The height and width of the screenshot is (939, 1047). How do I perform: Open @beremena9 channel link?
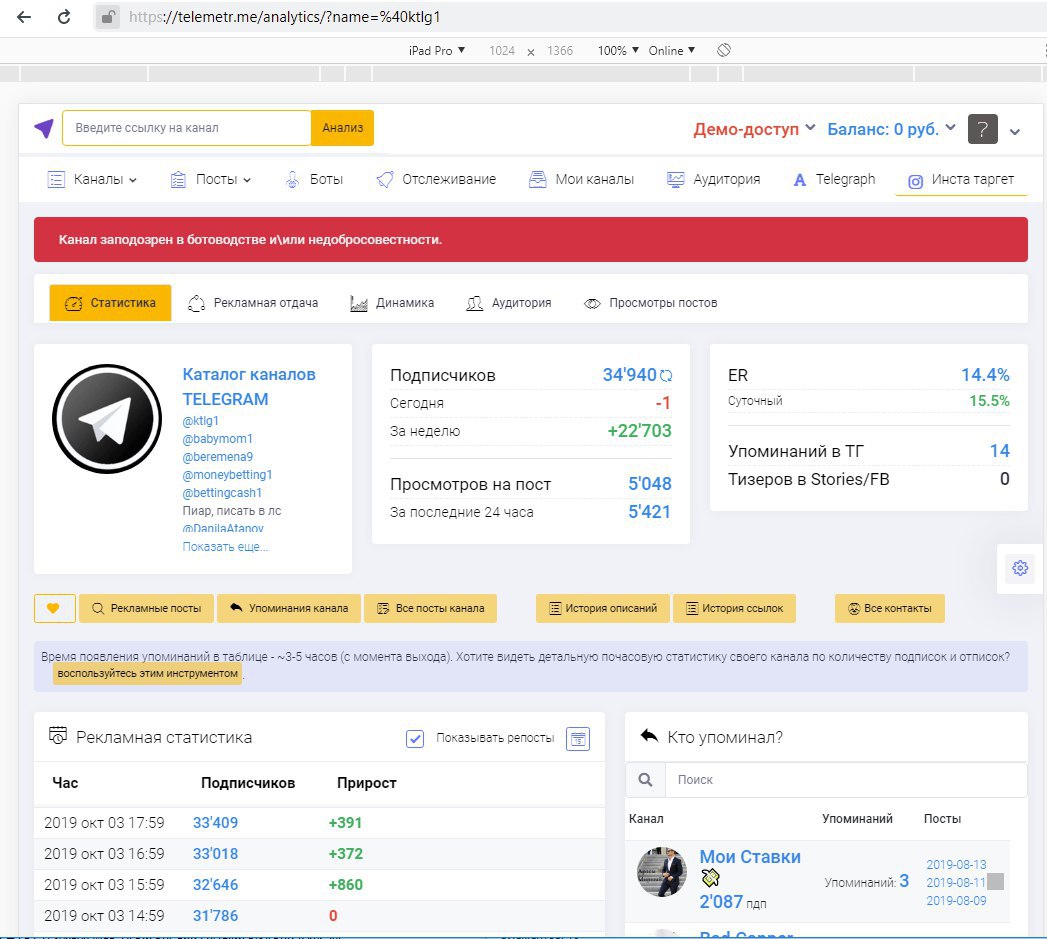pos(218,457)
